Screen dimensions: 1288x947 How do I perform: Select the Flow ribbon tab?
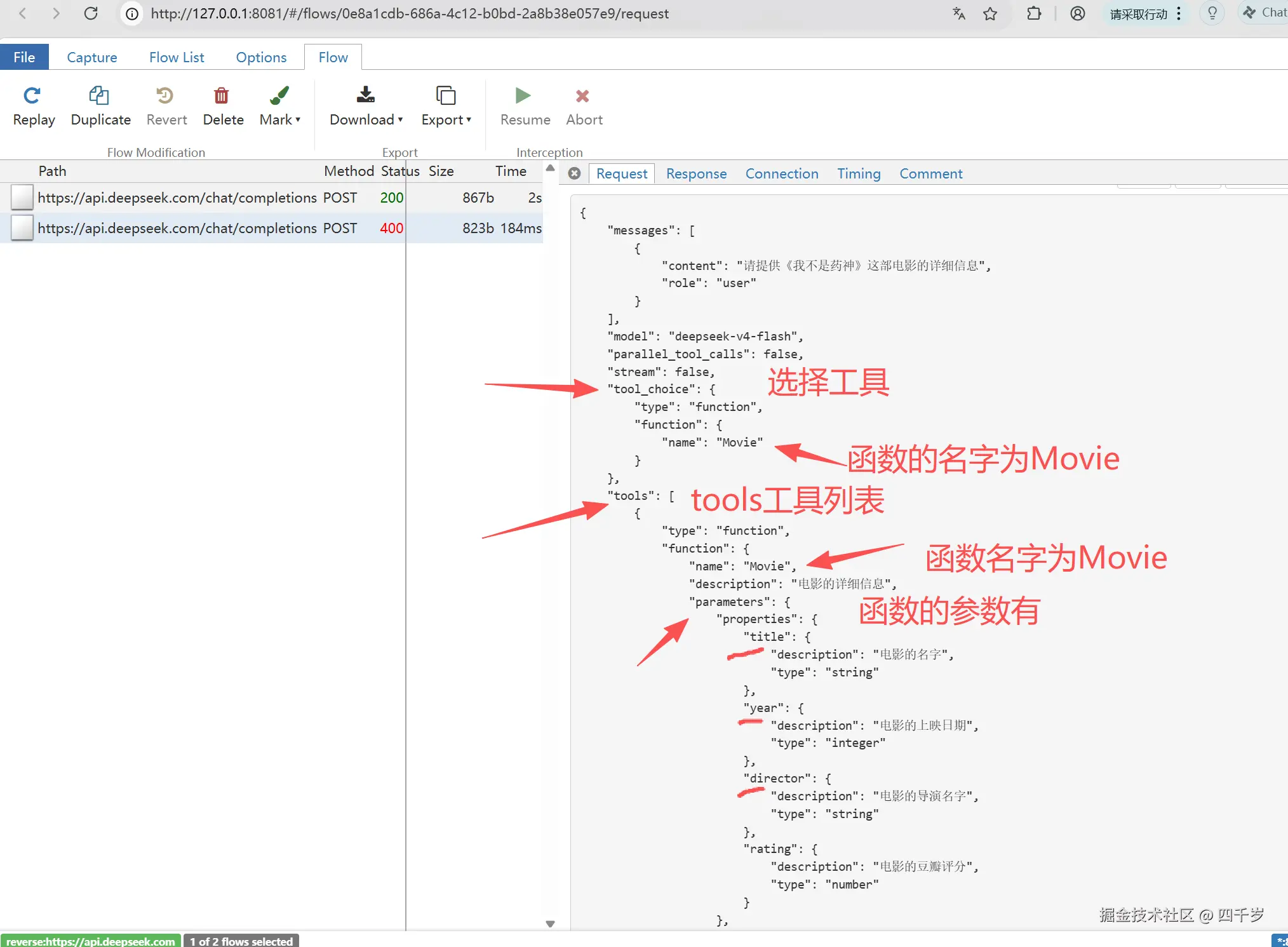coord(333,57)
